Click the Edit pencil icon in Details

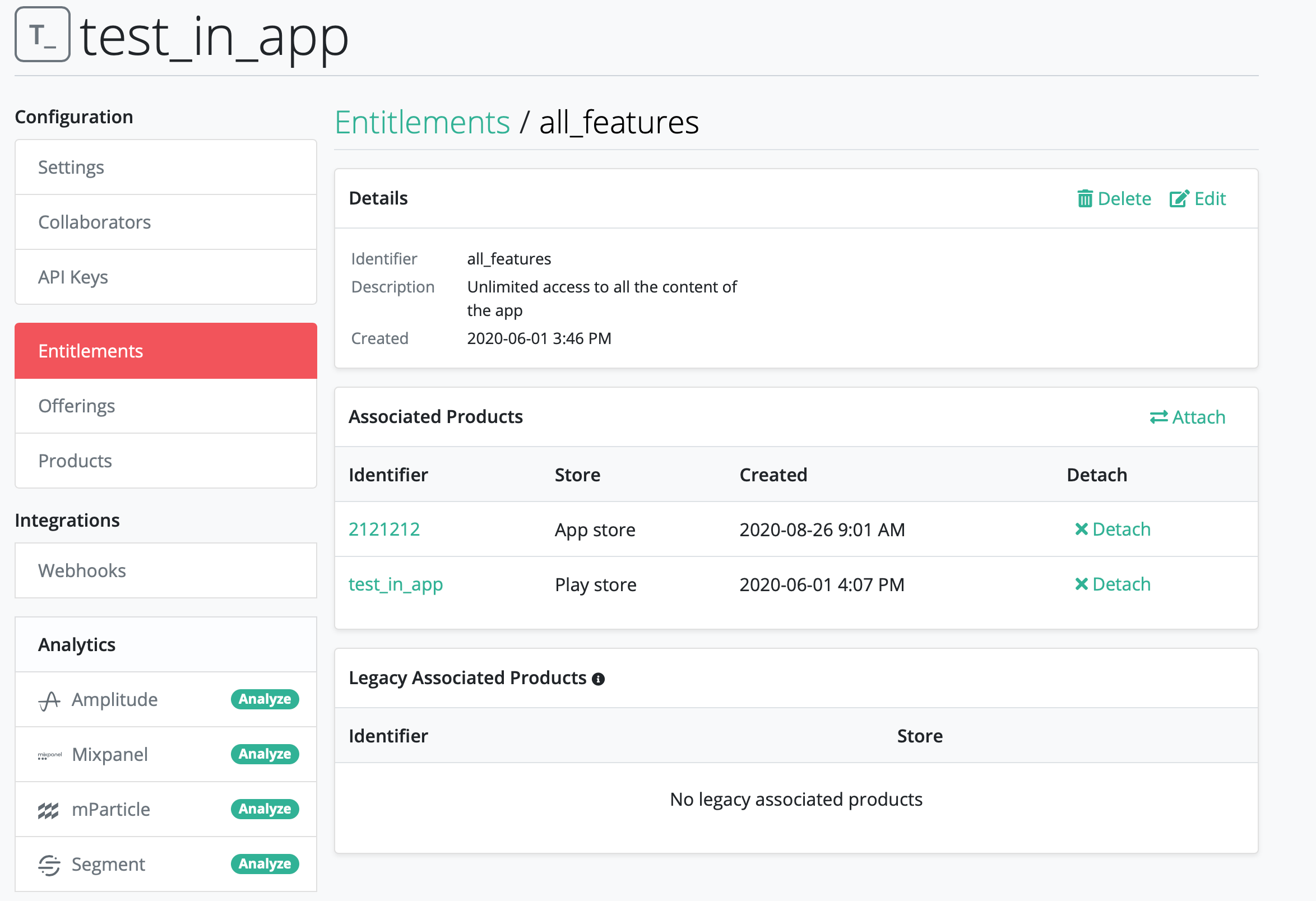(x=1180, y=198)
